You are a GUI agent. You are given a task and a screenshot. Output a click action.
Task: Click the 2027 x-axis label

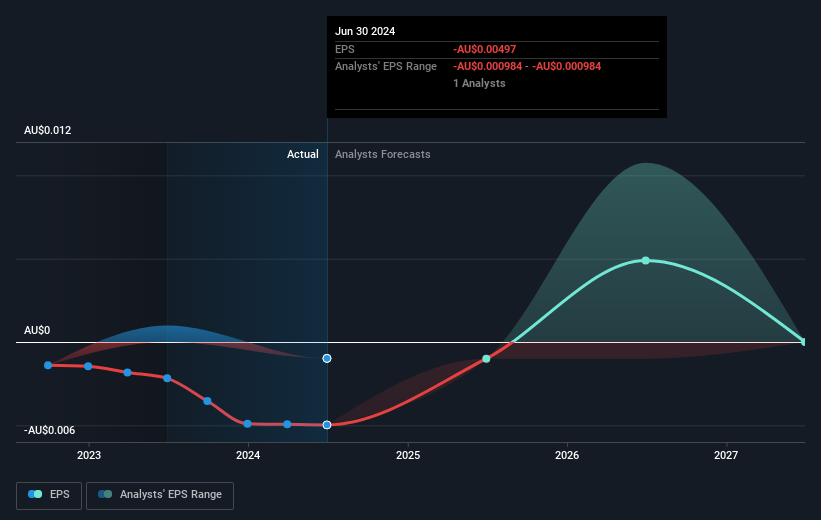(x=726, y=455)
